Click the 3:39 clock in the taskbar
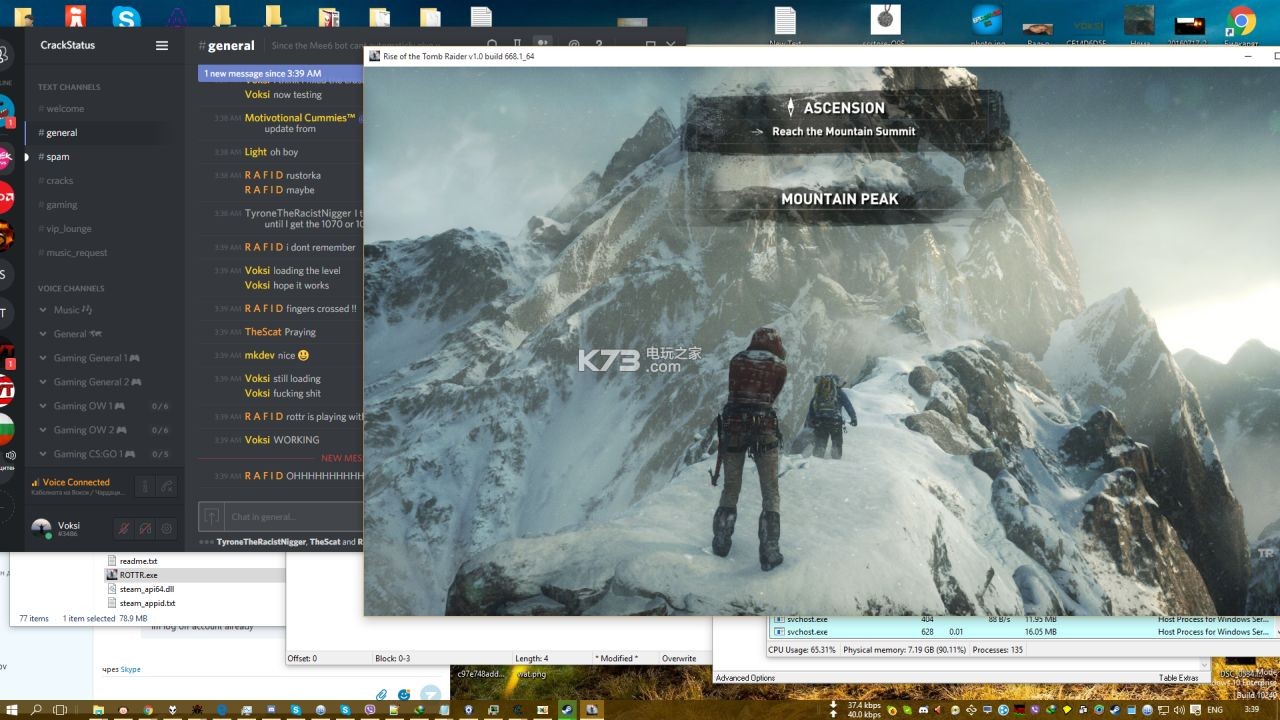This screenshot has width=1280, height=720. point(1251,709)
